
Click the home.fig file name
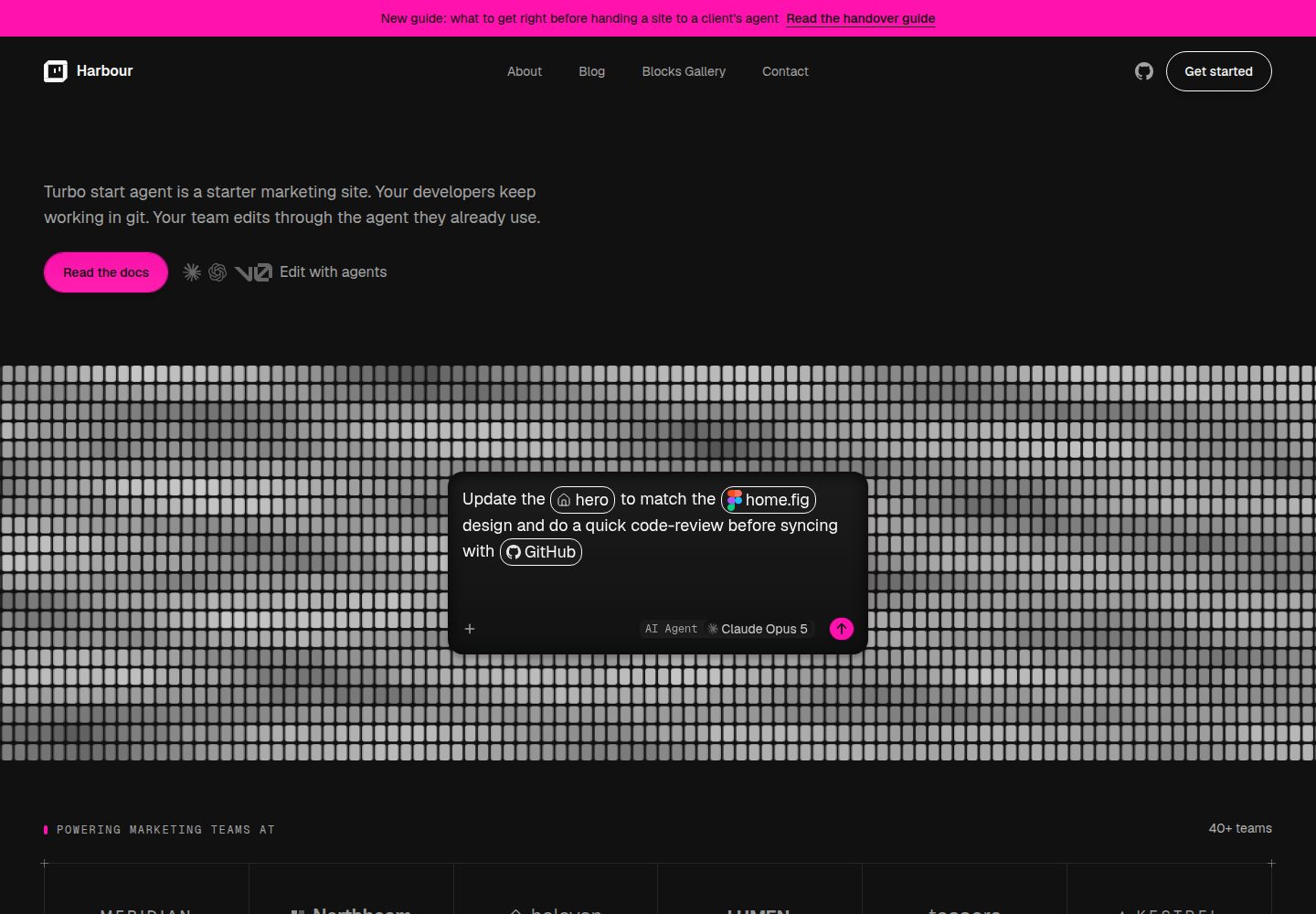[x=778, y=500]
